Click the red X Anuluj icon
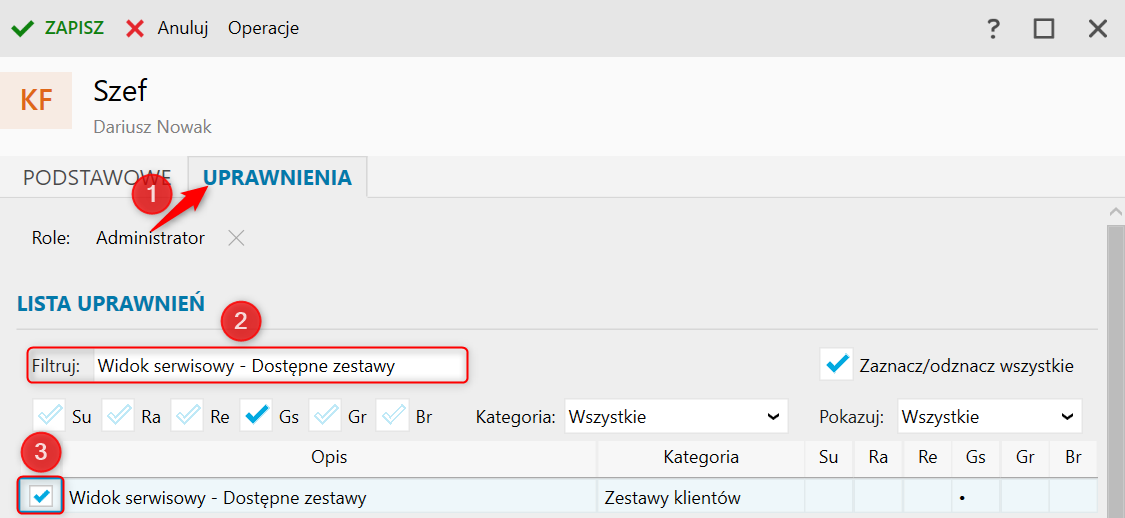The height and width of the screenshot is (518, 1125). click(x=135, y=29)
